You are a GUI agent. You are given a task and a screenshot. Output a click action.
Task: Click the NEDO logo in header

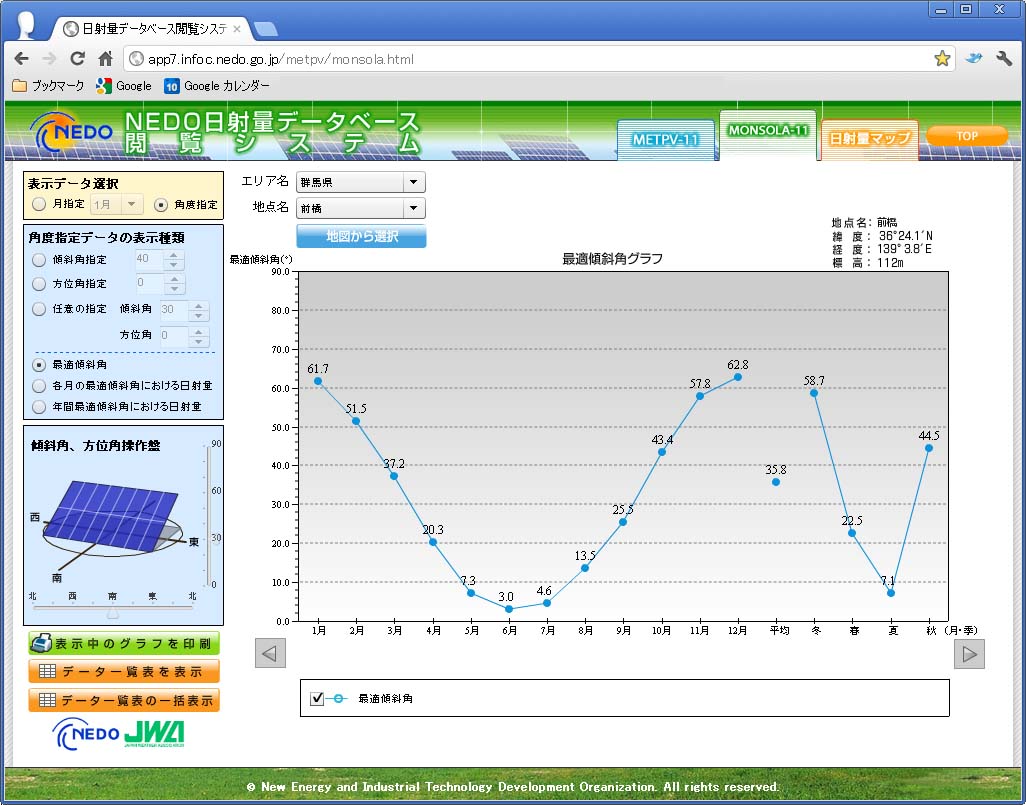click(x=72, y=133)
